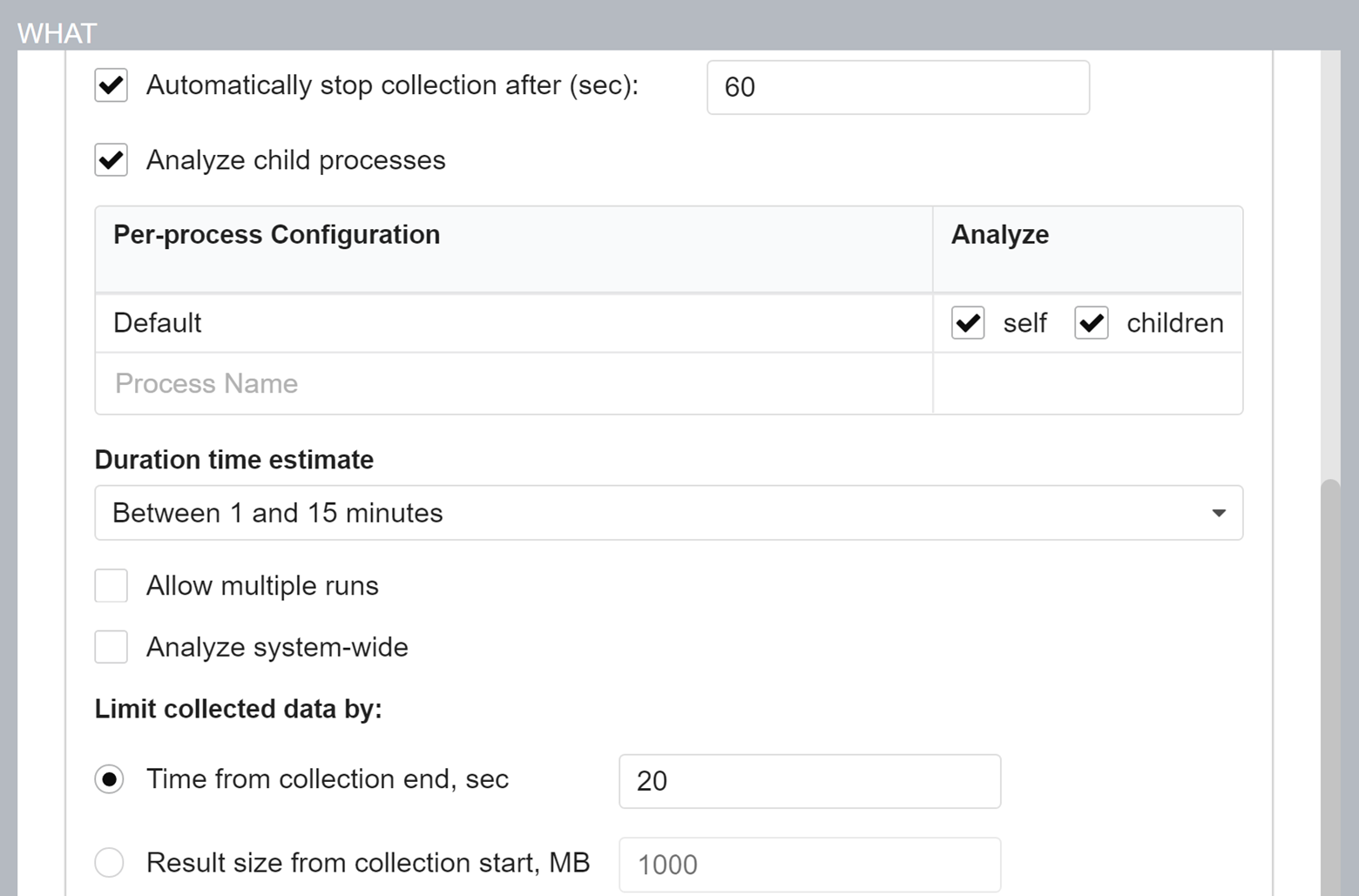Click the Analyze system-wide label
Image resolution: width=1359 pixels, height=896 pixels.
click(x=277, y=647)
